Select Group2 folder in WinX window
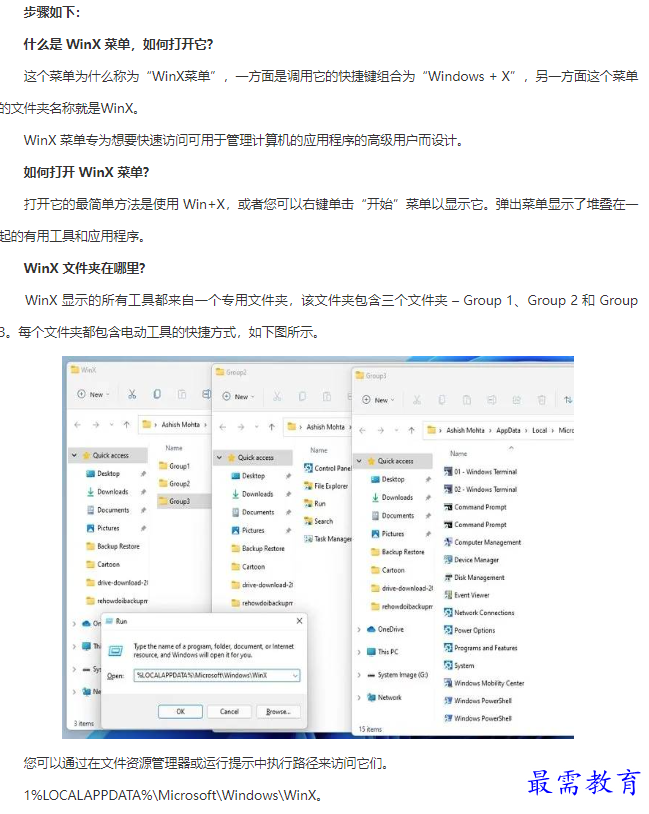 click(175, 483)
